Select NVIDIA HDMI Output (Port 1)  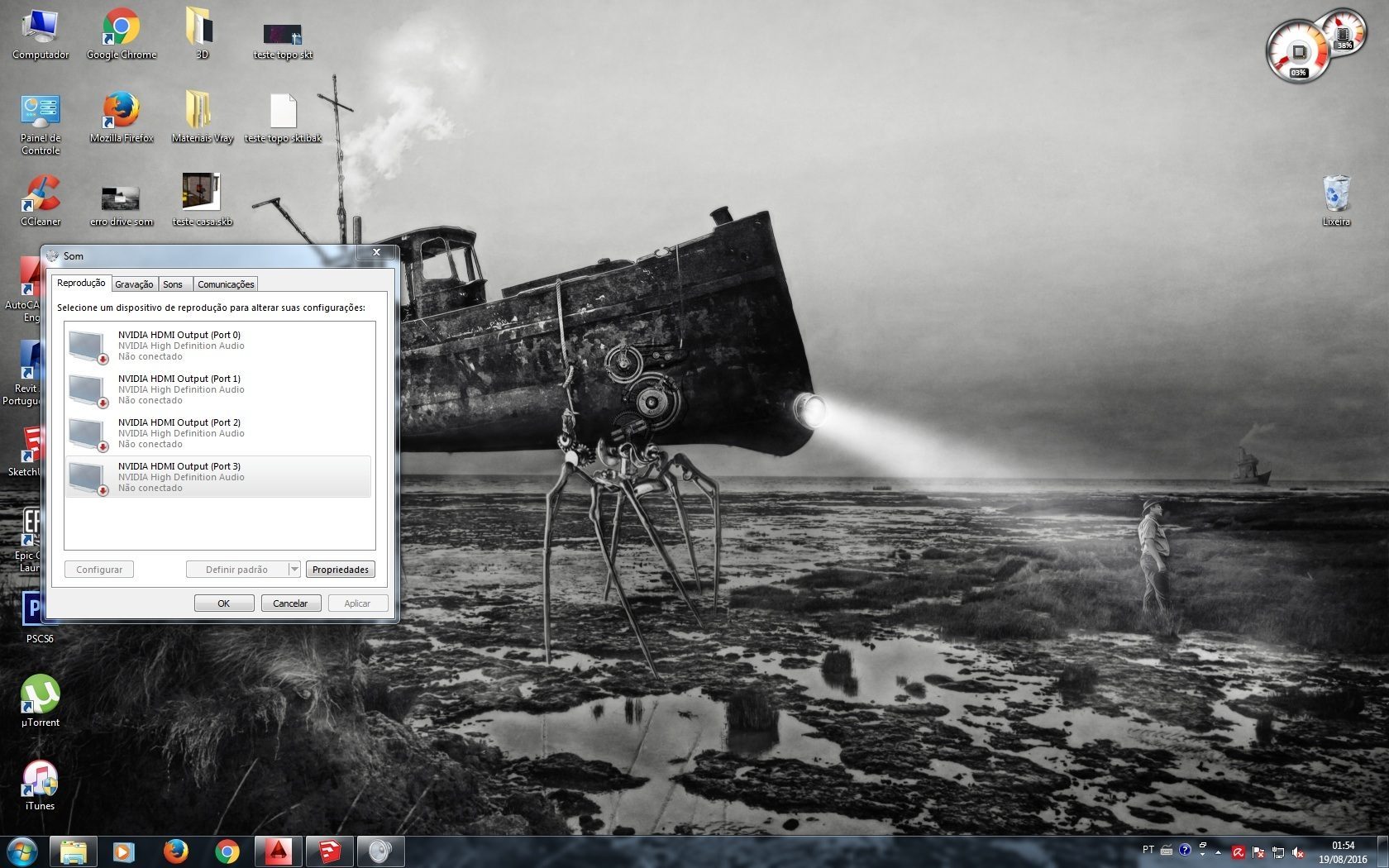(x=218, y=389)
